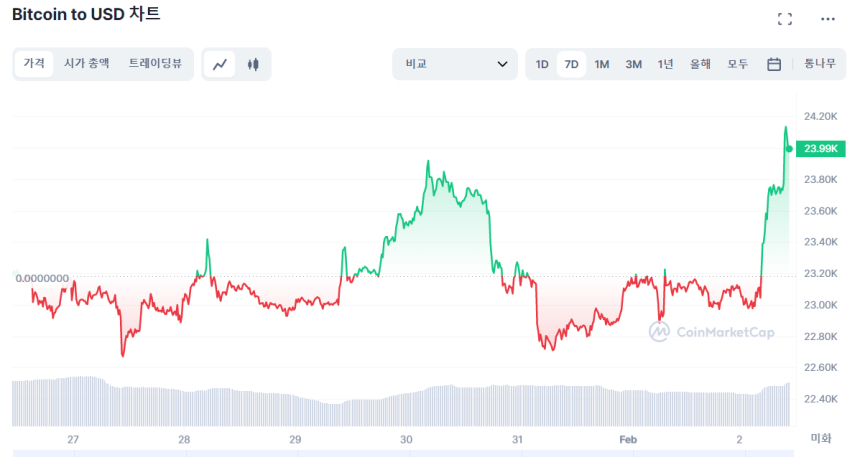Switch to candlestick chart view

tap(253, 65)
